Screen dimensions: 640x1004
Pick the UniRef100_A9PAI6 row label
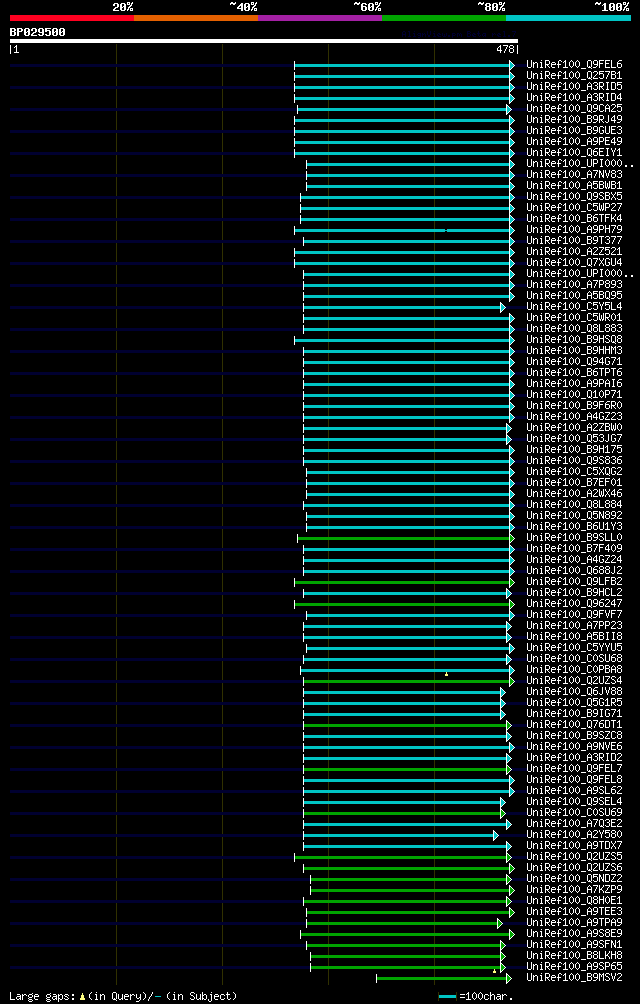tap(574, 384)
